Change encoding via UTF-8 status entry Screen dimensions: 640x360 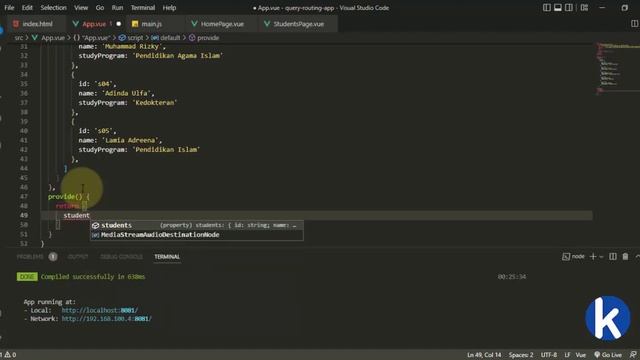[x=549, y=355]
